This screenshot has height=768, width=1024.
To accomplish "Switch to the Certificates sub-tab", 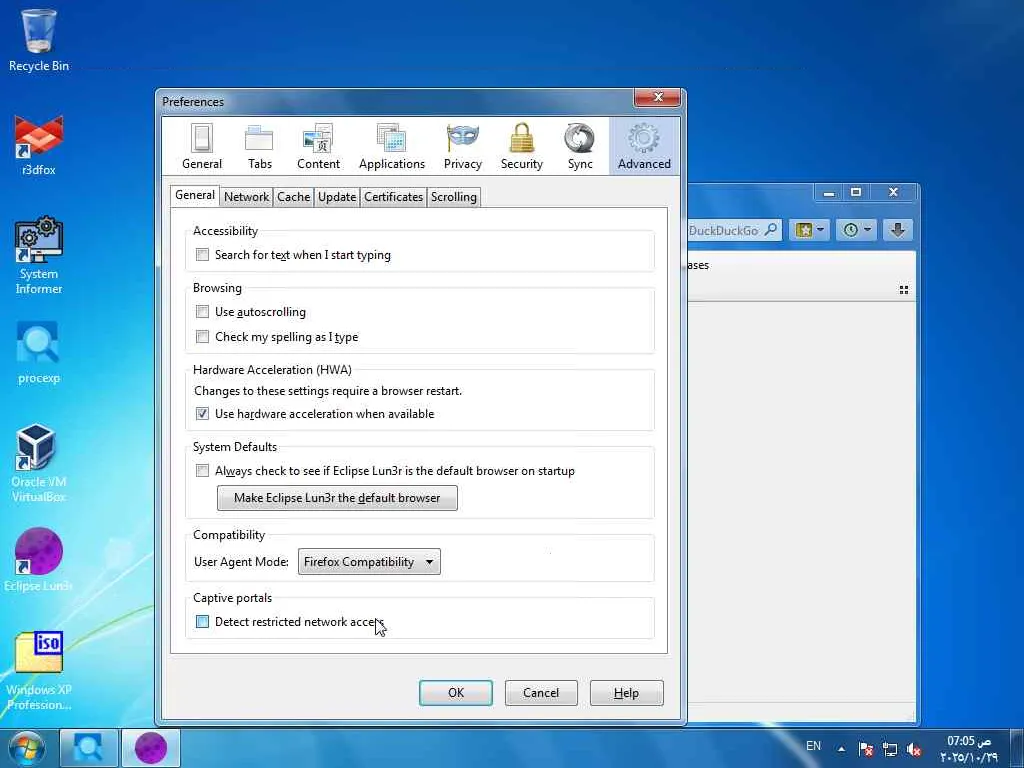I will [x=393, y=197].
